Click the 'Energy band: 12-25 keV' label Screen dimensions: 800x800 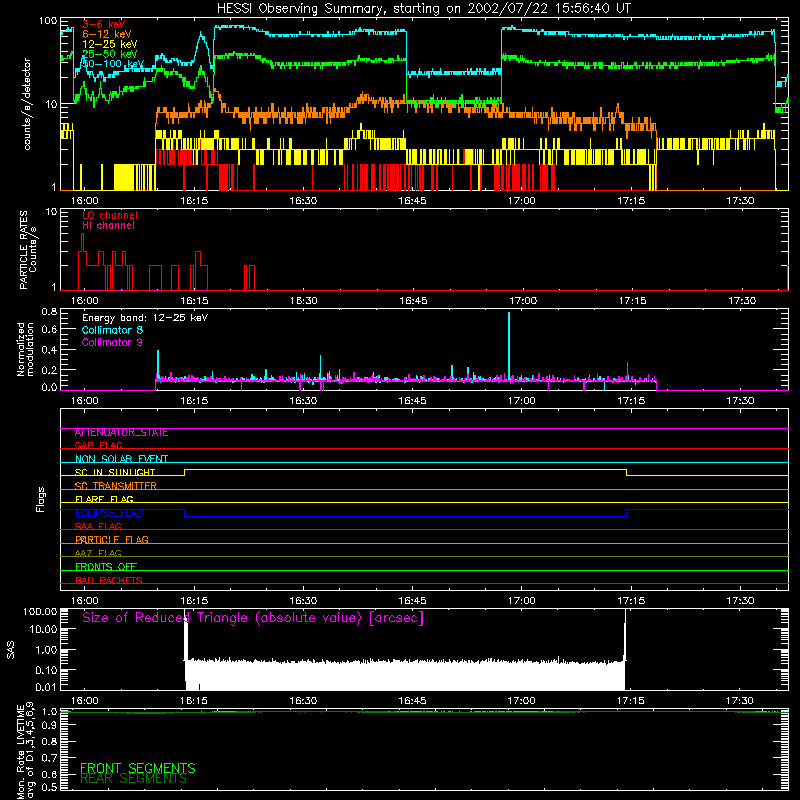(145, 318)
